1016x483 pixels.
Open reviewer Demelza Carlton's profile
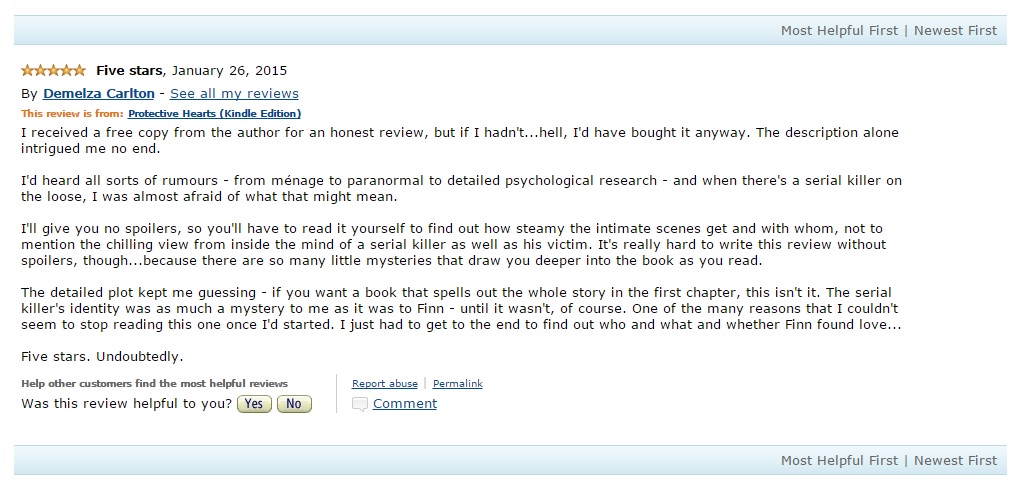98,93
